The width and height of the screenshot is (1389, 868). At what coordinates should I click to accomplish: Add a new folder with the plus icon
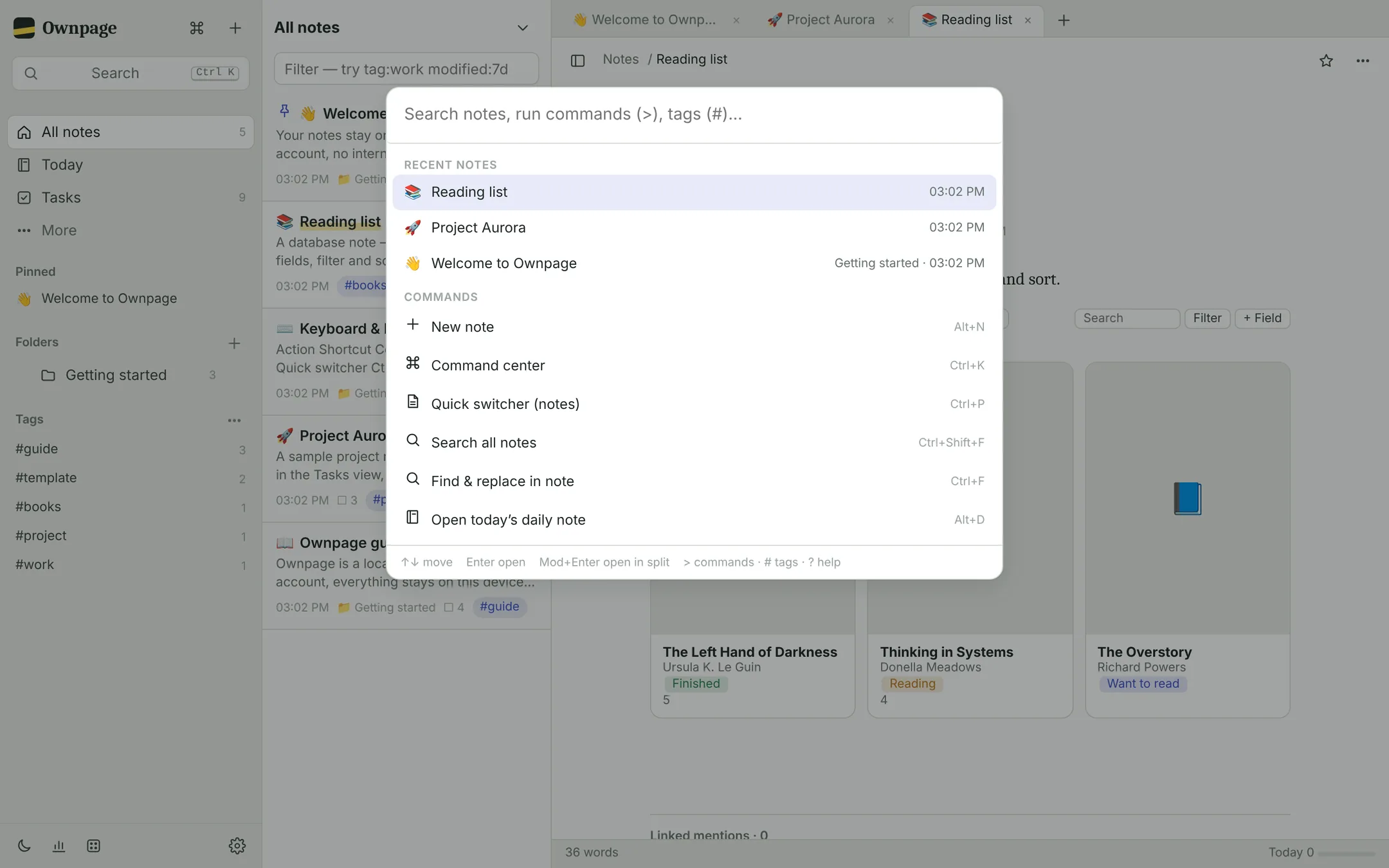[234, 343]
